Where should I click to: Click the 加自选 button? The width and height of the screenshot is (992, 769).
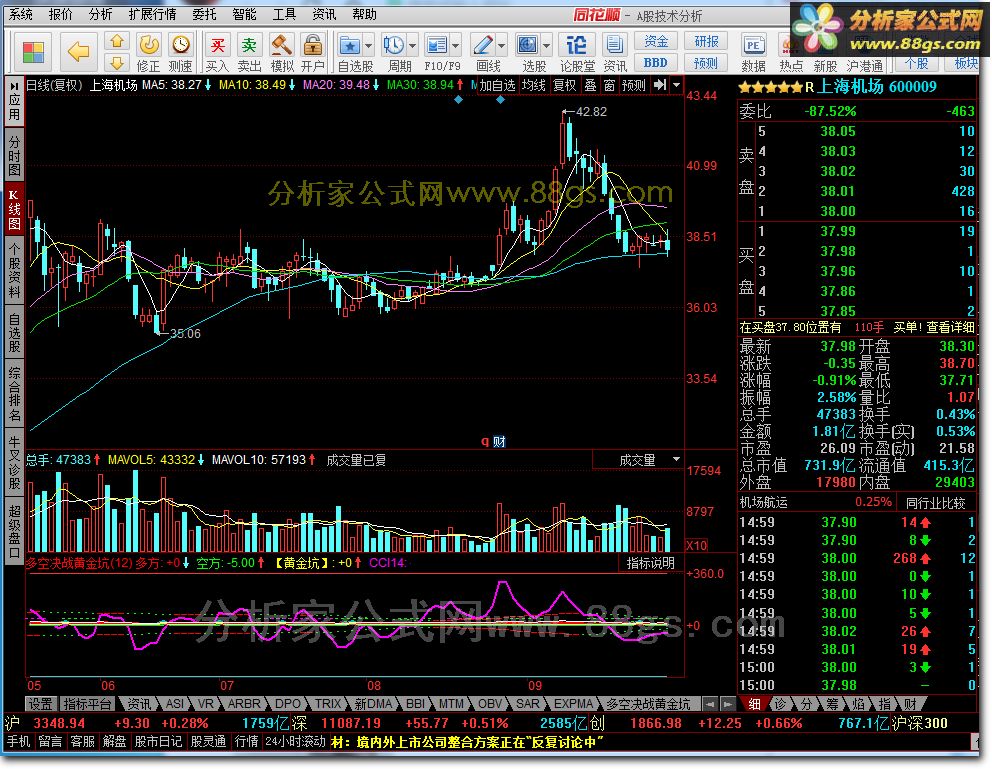497,85
